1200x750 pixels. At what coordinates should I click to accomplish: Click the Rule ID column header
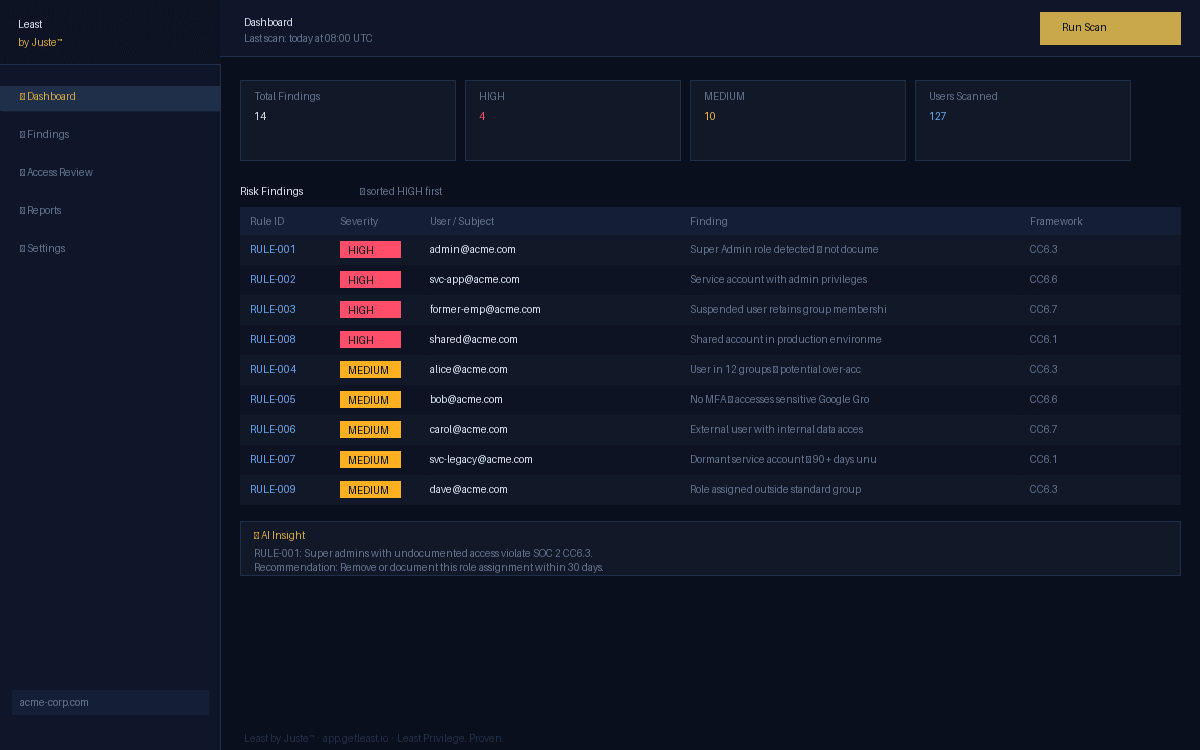267,221
